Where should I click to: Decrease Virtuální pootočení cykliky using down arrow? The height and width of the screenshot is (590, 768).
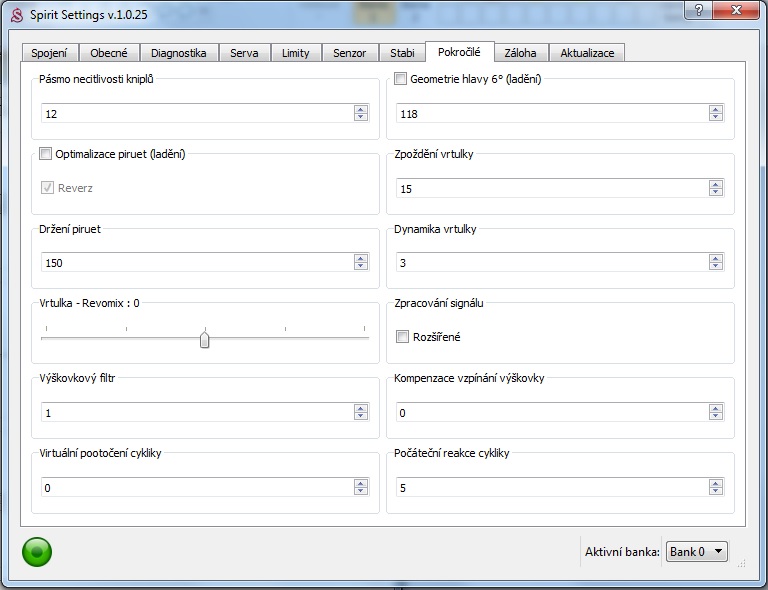[361, 491]
